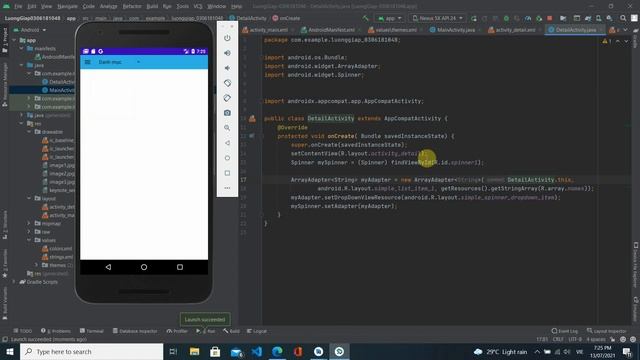Open the Logcat tool window
The image size is (640, 360).
[257, 331]
